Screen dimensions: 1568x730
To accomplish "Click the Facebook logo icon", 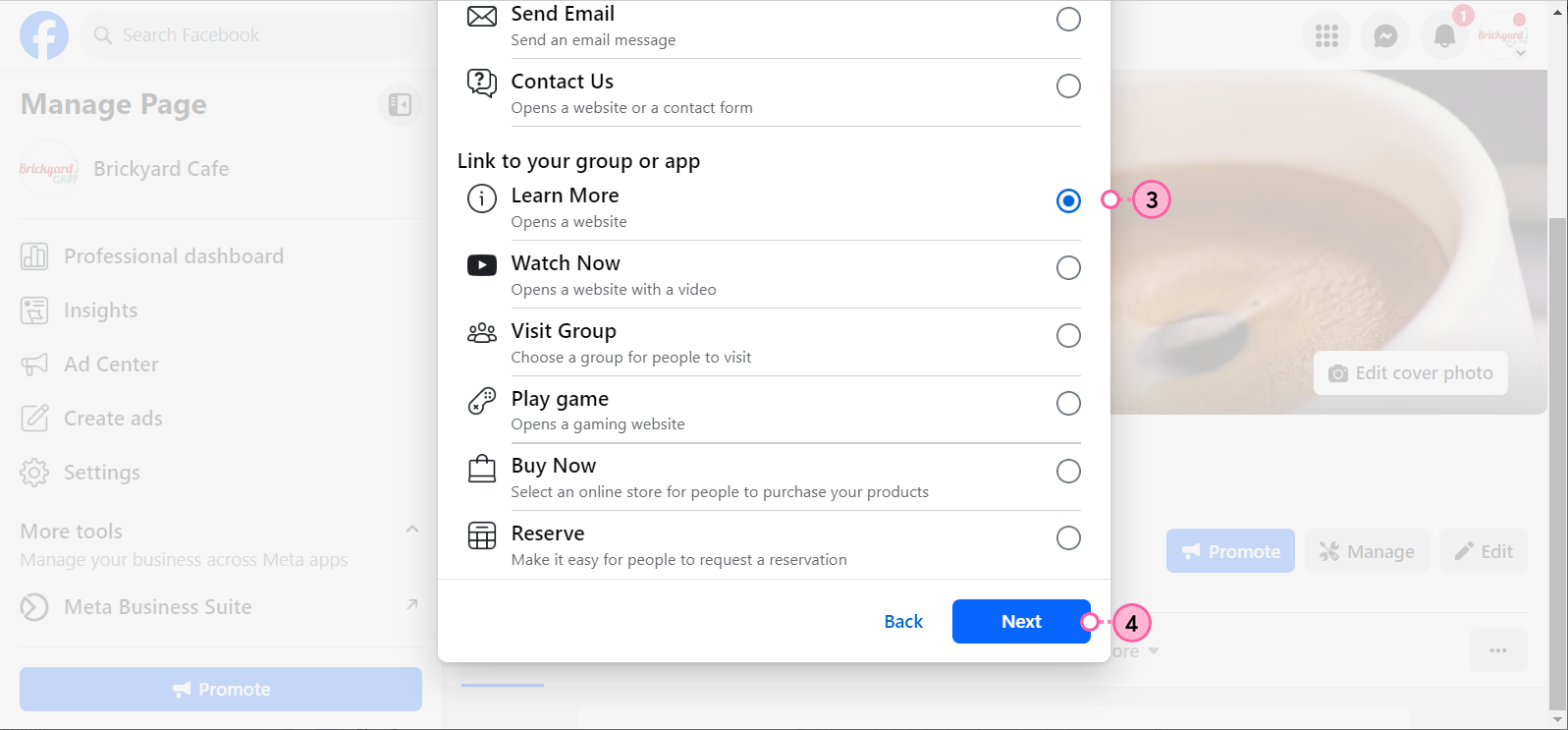I will (x=44, y=35).
